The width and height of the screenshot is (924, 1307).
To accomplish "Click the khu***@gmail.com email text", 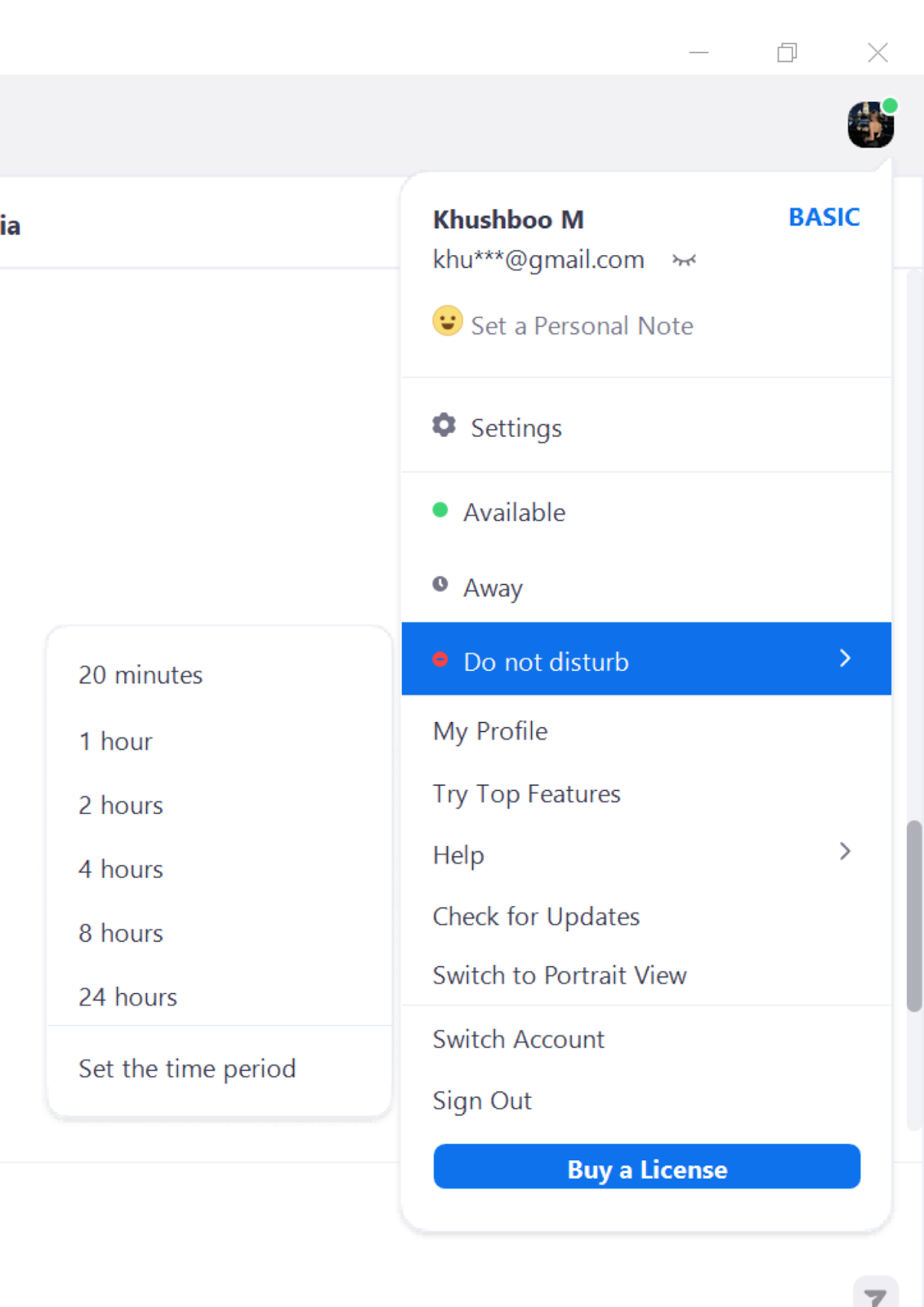I will click(538, 260).
